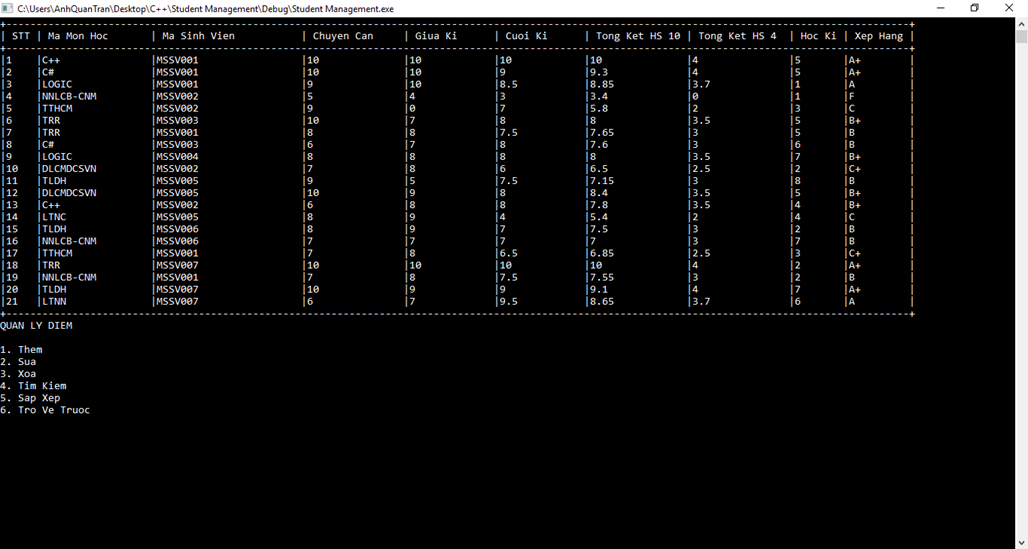Image resolution: width=1028 pixels, height=549 pixels.
Task: Click "6. Tro Ve Truoc" back option
Action: [x=45, y=410]
